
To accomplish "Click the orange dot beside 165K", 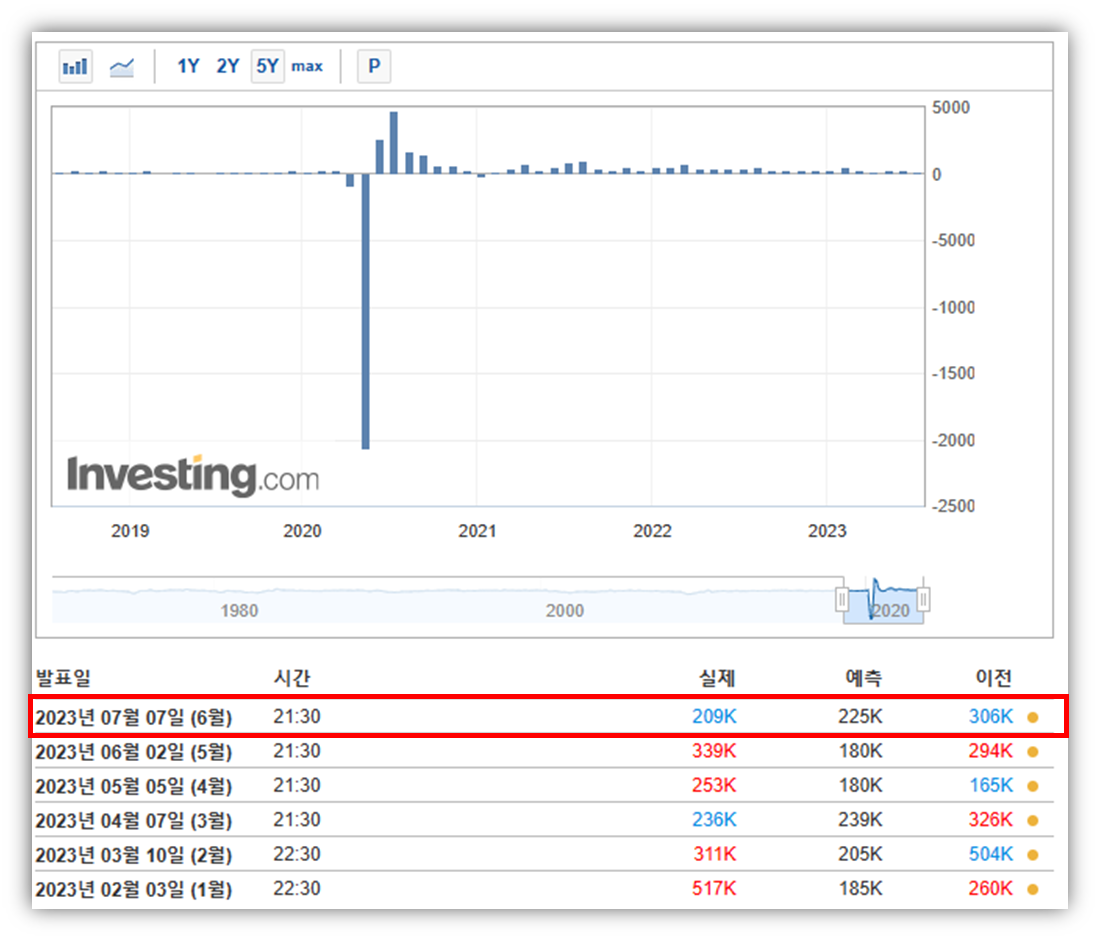I will [1033, 786].
